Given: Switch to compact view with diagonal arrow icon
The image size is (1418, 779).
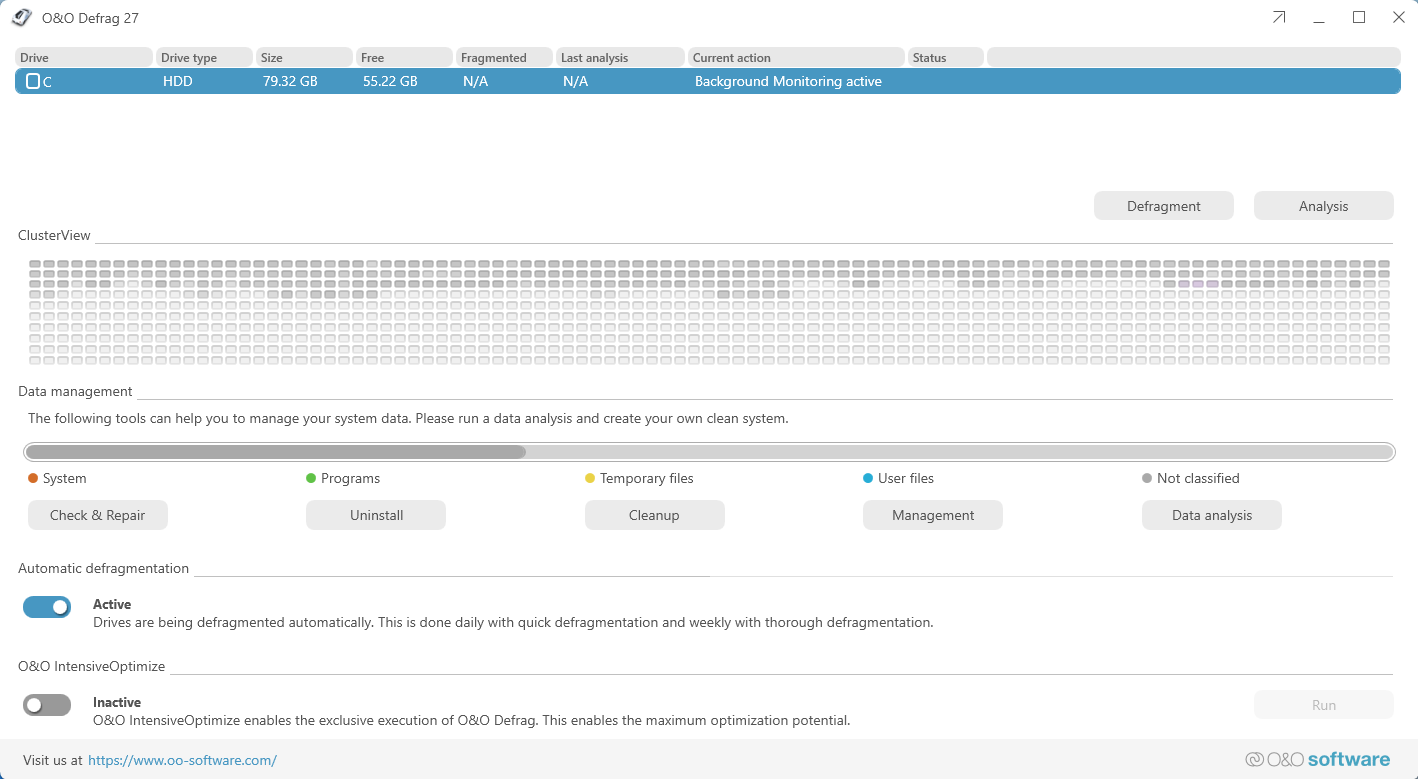Looking at the screenshot, I should point(1279,17).
